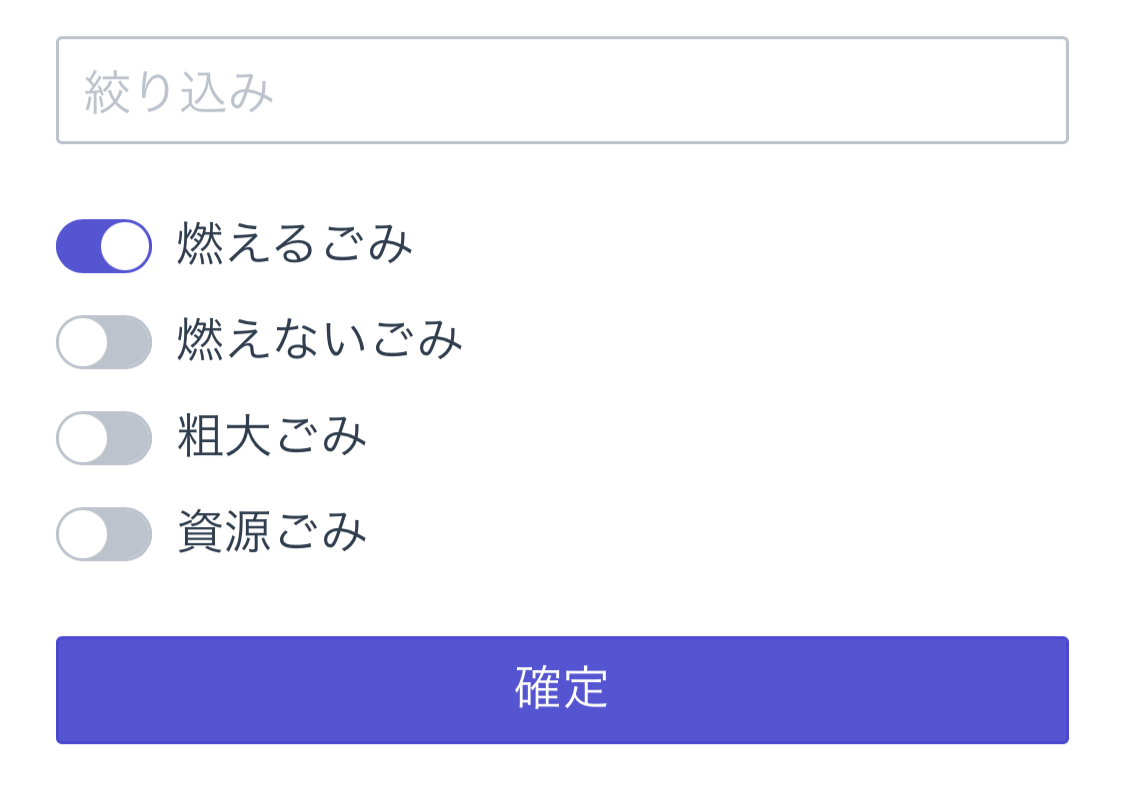Toggle the gray recyclable garbage switch
Screen dimensions: 1125x812
click(104, 534)
